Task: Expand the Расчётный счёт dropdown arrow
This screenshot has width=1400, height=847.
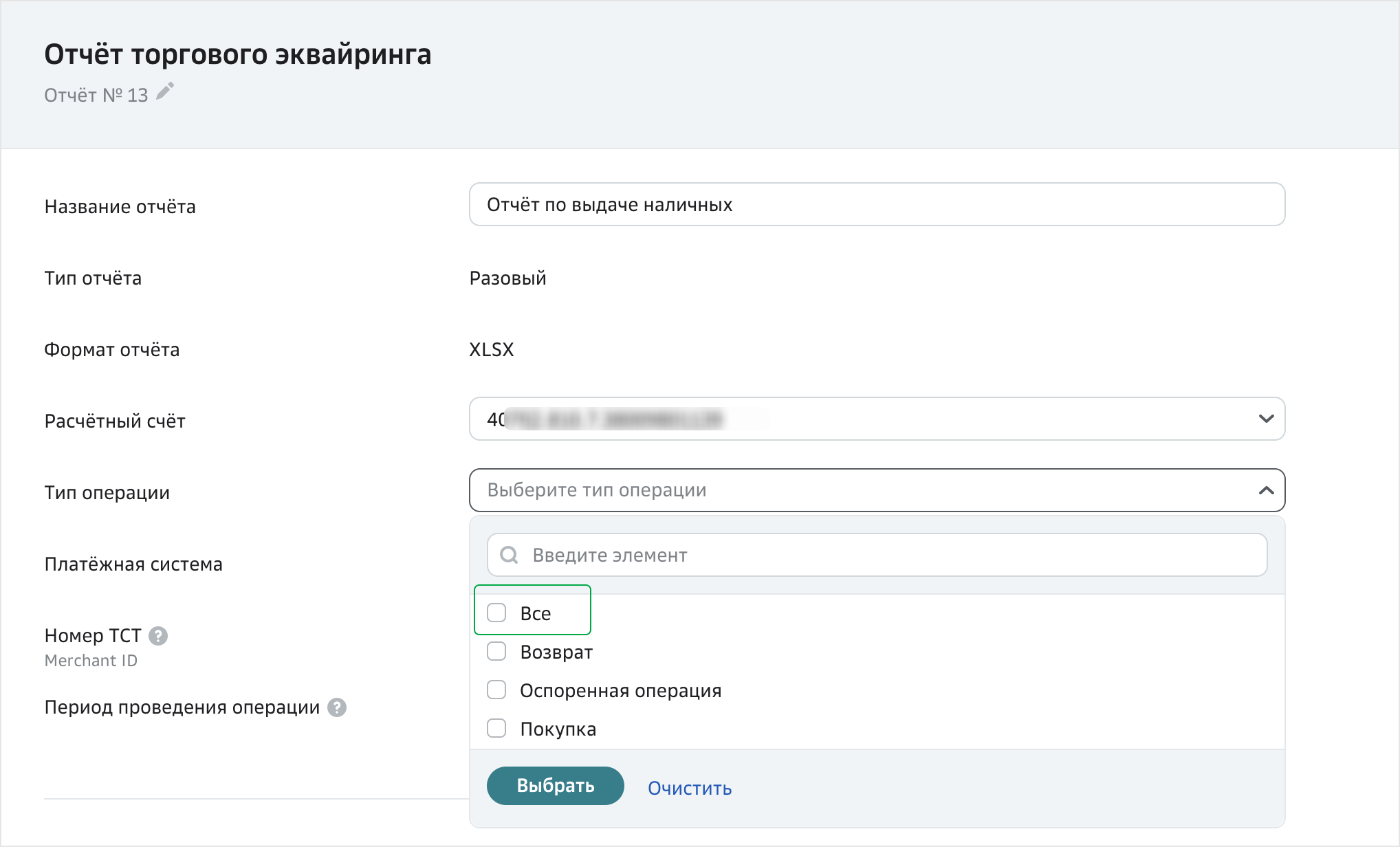Action: (1266, 419)
